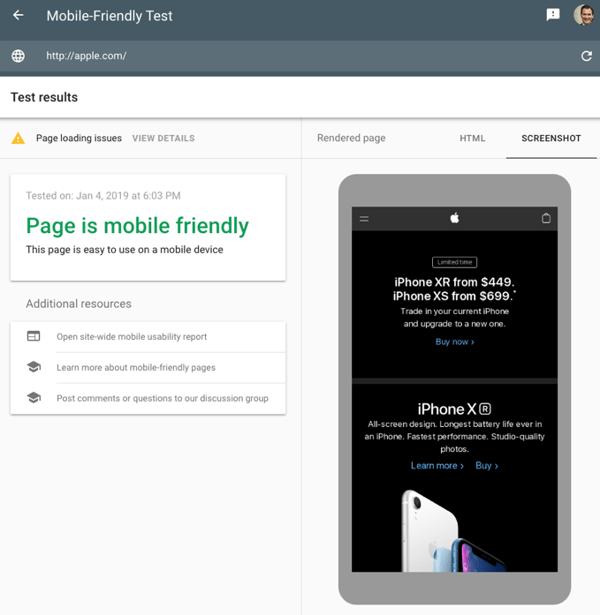Click the 'Rendered page' label
The width and height of the screenshot is (600, 615).
[x=351, y=138]
